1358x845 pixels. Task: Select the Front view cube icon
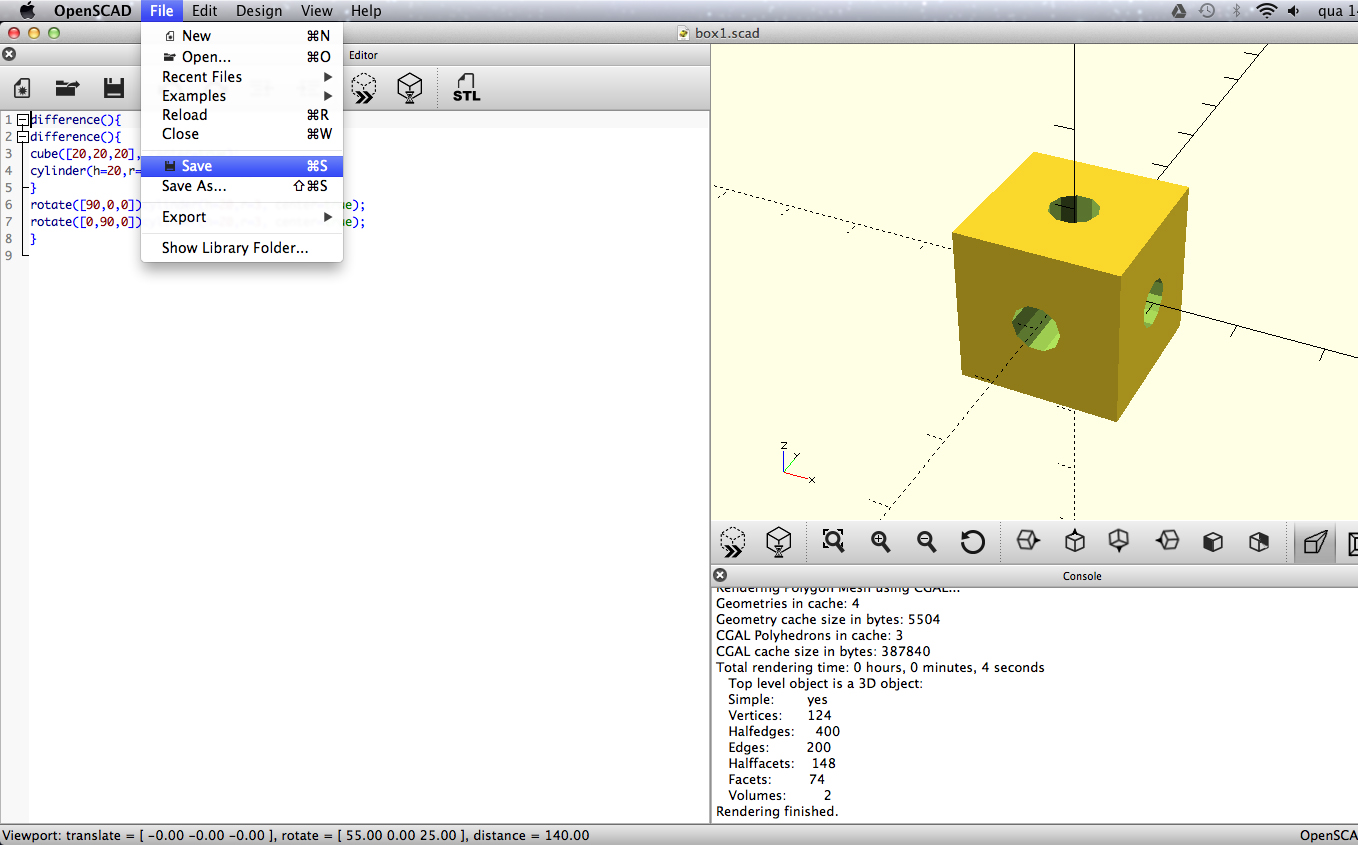1213,542
